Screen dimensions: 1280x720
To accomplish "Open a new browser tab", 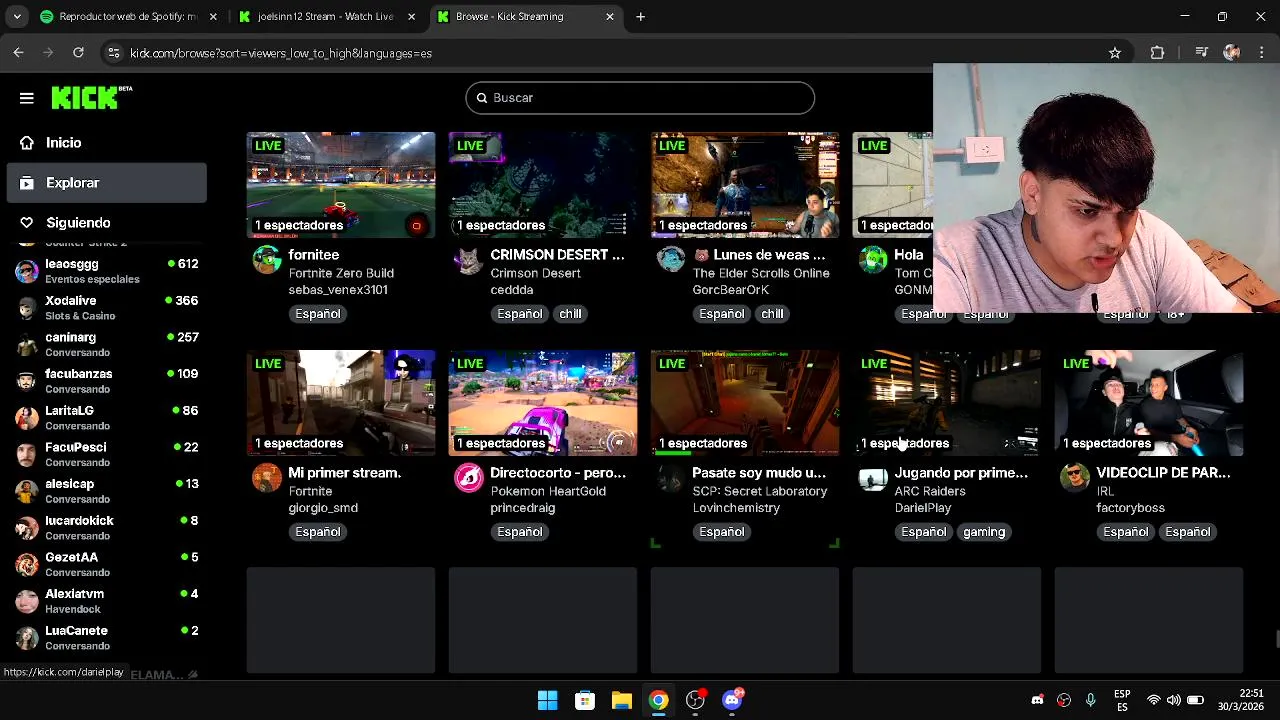I will [641, 17].
